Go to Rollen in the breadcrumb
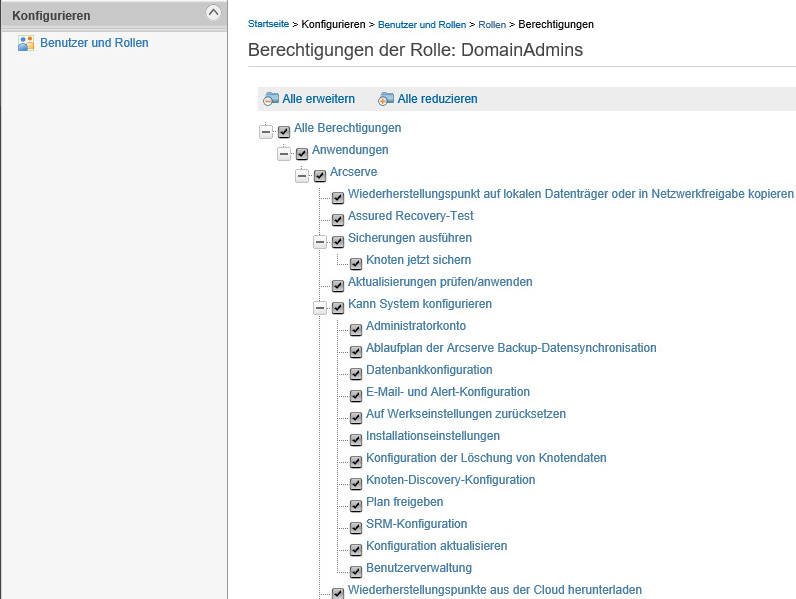The image size is (796, 599). pyautogui.click(x=492, y=24)
